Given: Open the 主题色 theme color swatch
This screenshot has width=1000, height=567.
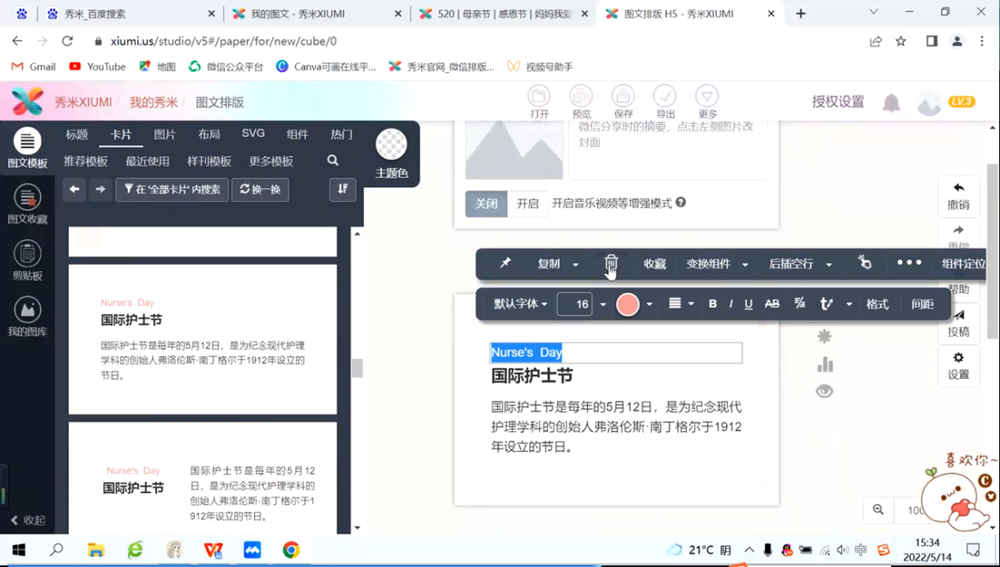Looking at the screenshot, I should click(x=392, y=144).
